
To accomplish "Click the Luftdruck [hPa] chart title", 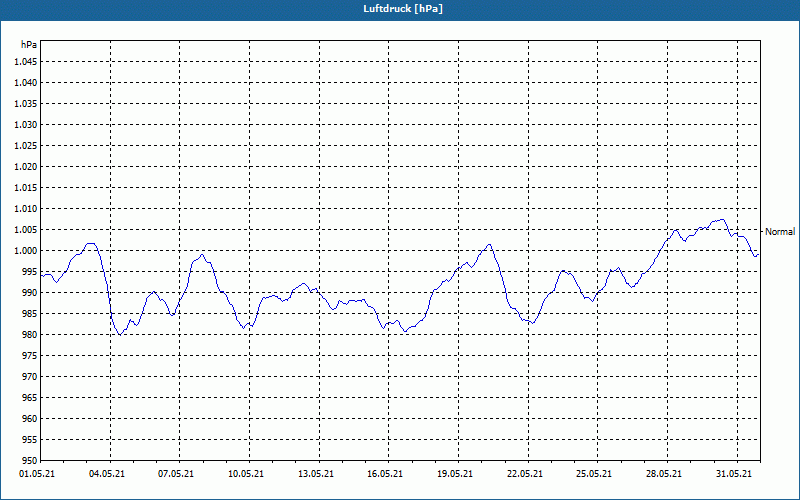I will pyautogui.click(x=403, y=9).
